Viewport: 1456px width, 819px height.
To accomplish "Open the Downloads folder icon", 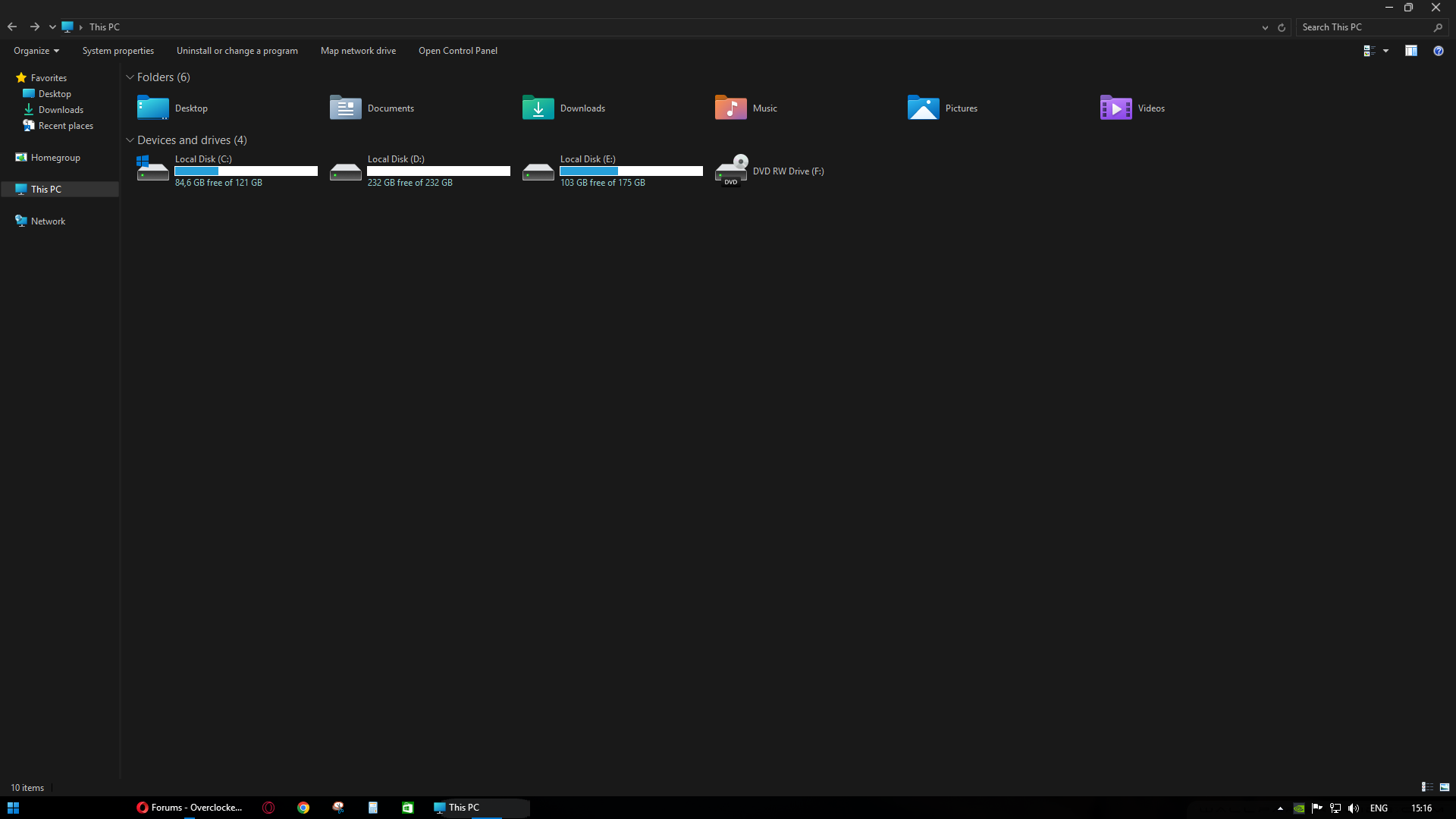I will point(538,108).
